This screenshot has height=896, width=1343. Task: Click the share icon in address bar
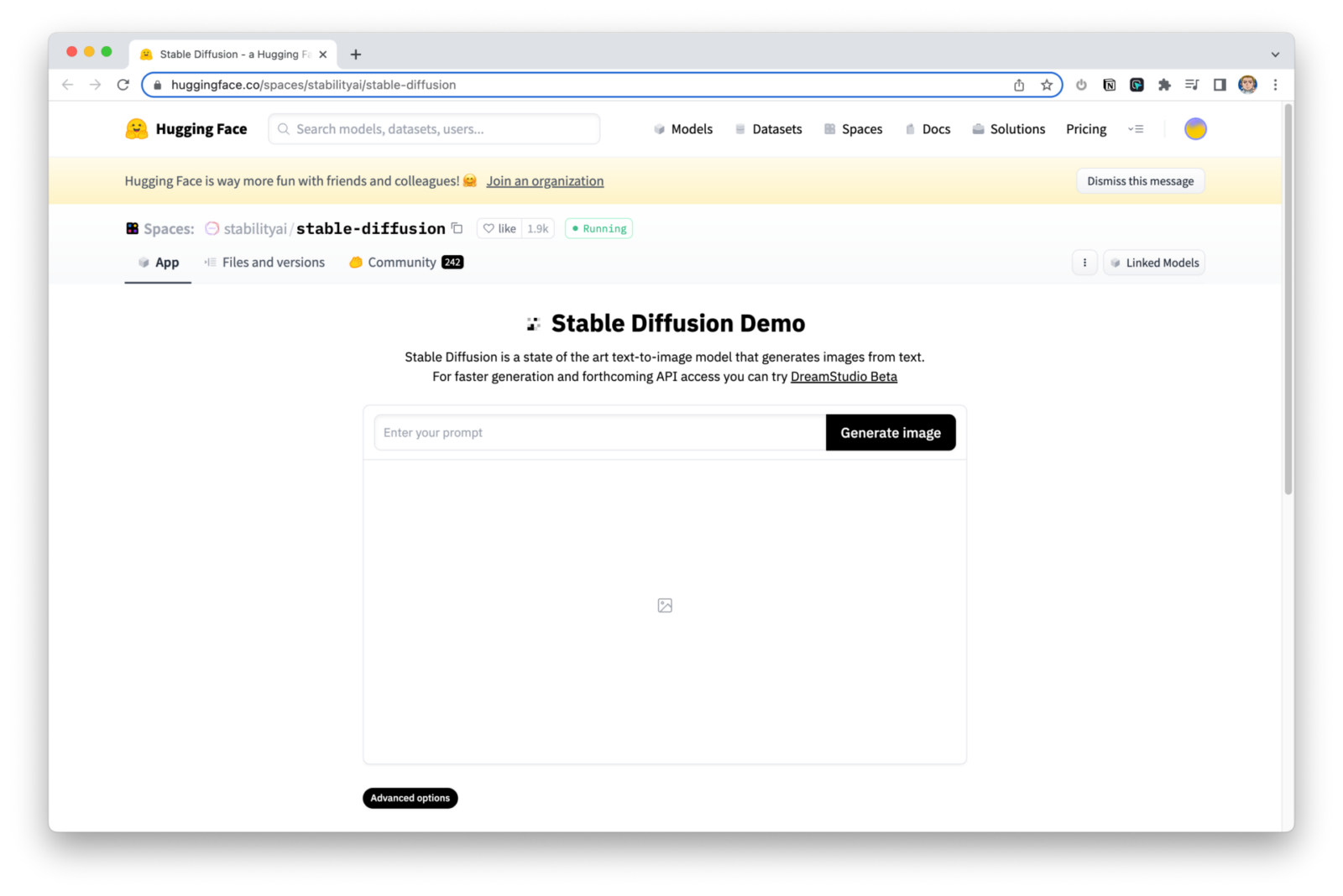(1019, 85)
